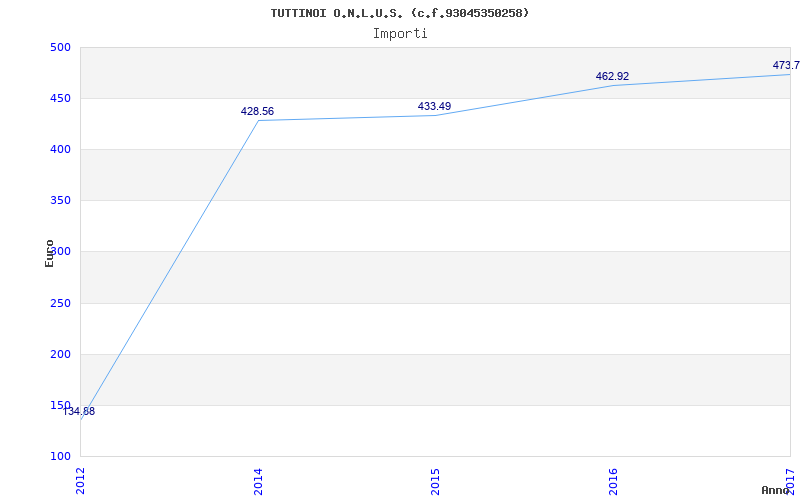
Task: Click the 350 y-axis tick label
Action: click(60, 200)
